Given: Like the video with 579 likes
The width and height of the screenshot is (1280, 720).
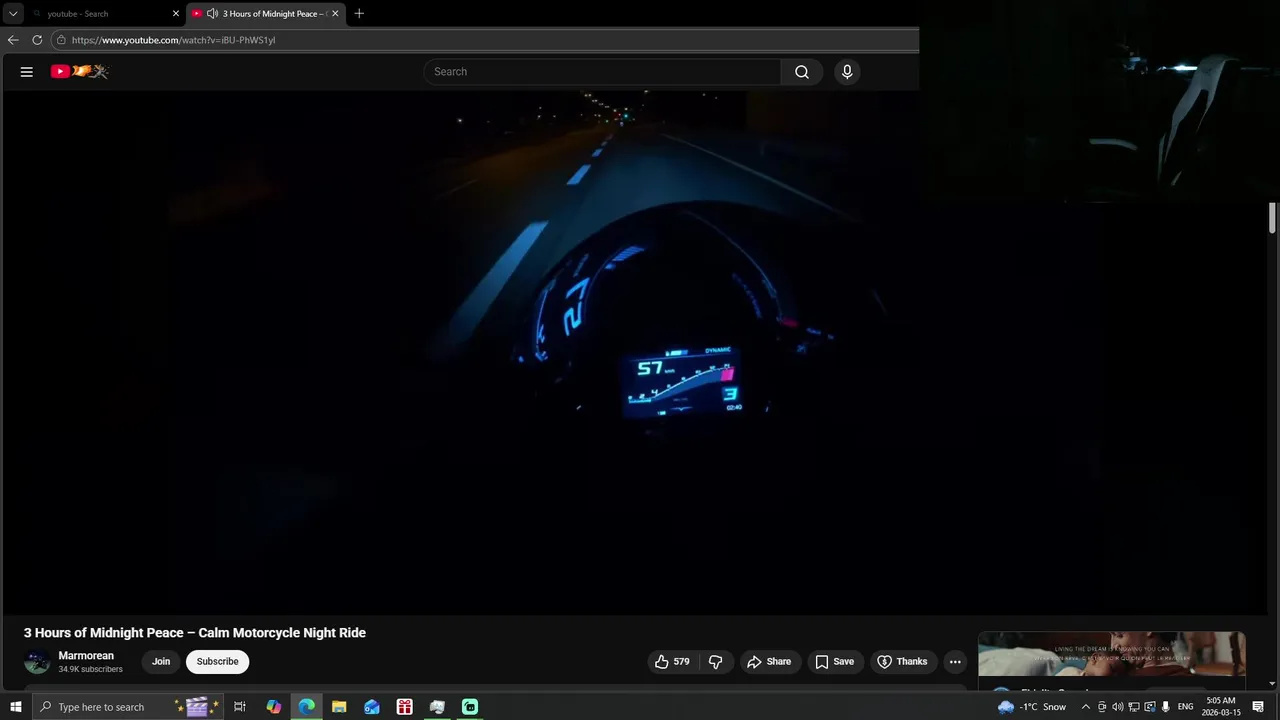Looking at the screenshot, I should (672, 662).
